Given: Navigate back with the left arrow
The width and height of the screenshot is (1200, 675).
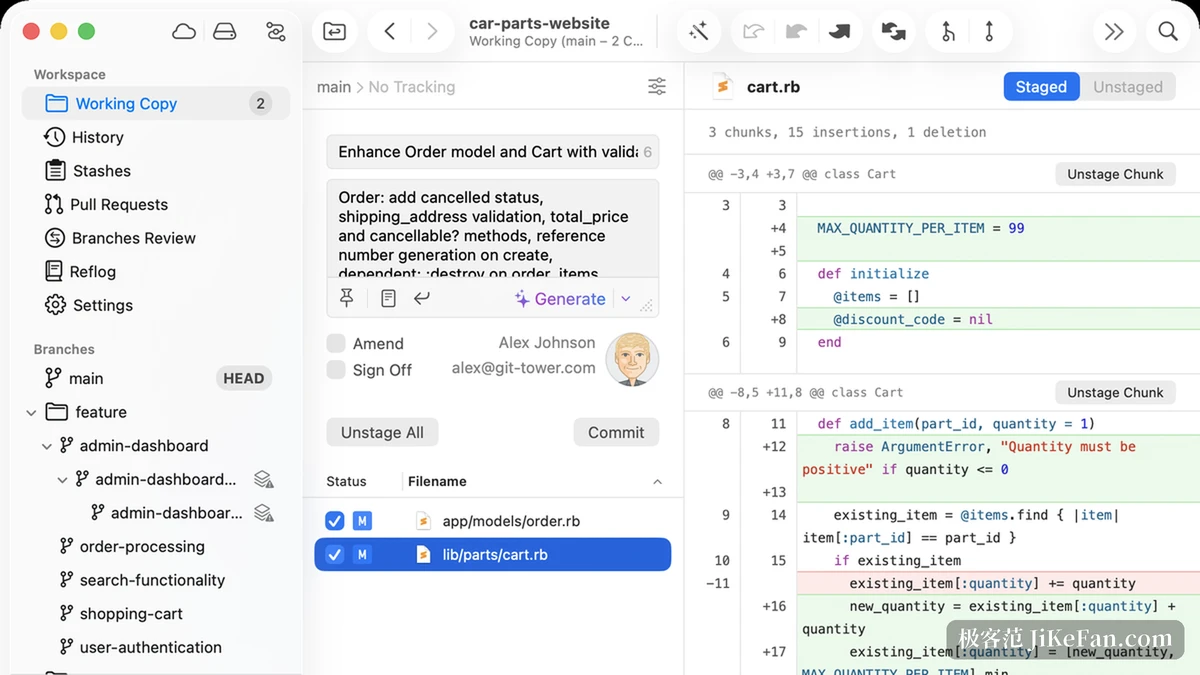Looking at the screenshot, I should [390, 32].
